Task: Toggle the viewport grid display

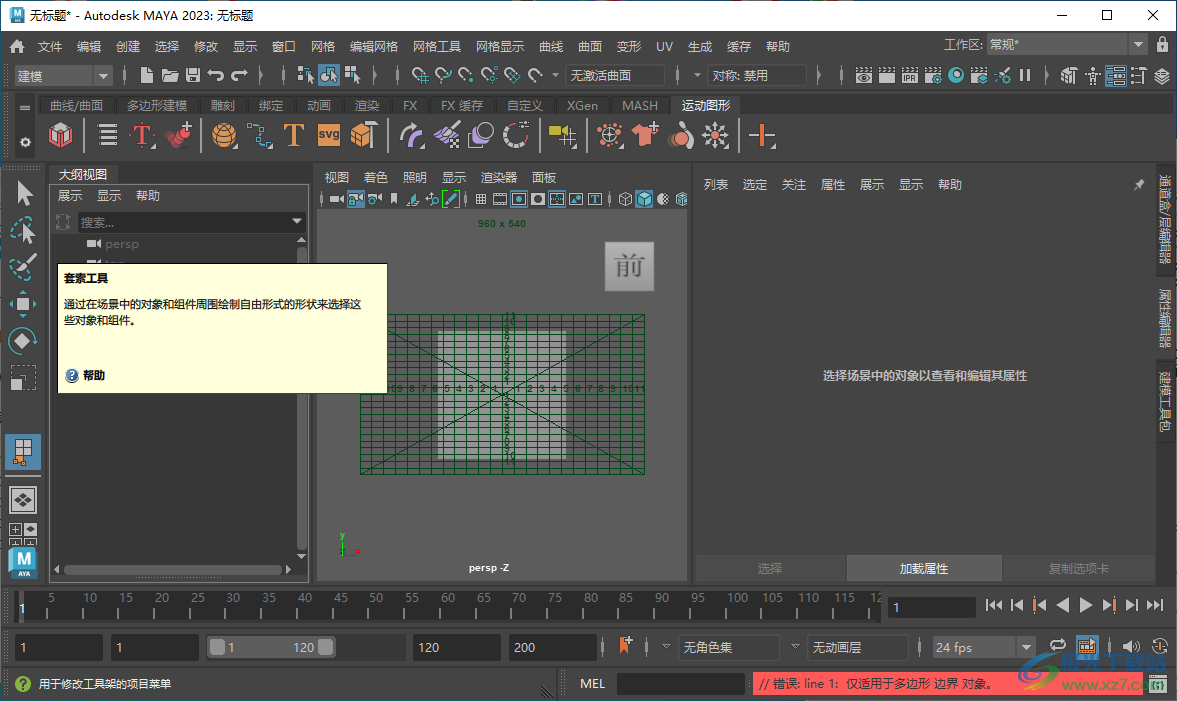Action: 480,199
